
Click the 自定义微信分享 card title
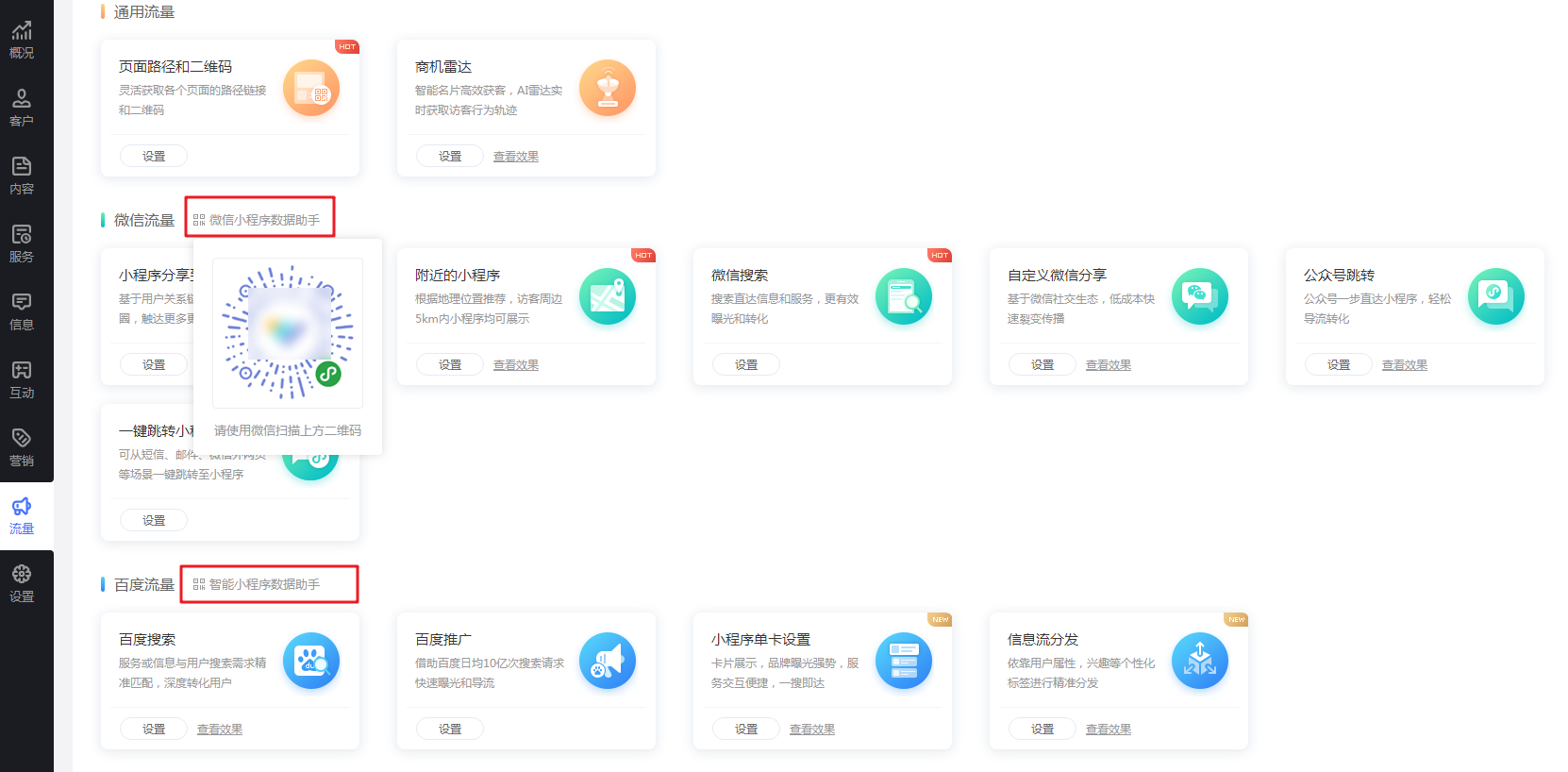(x=1057, y=276)
